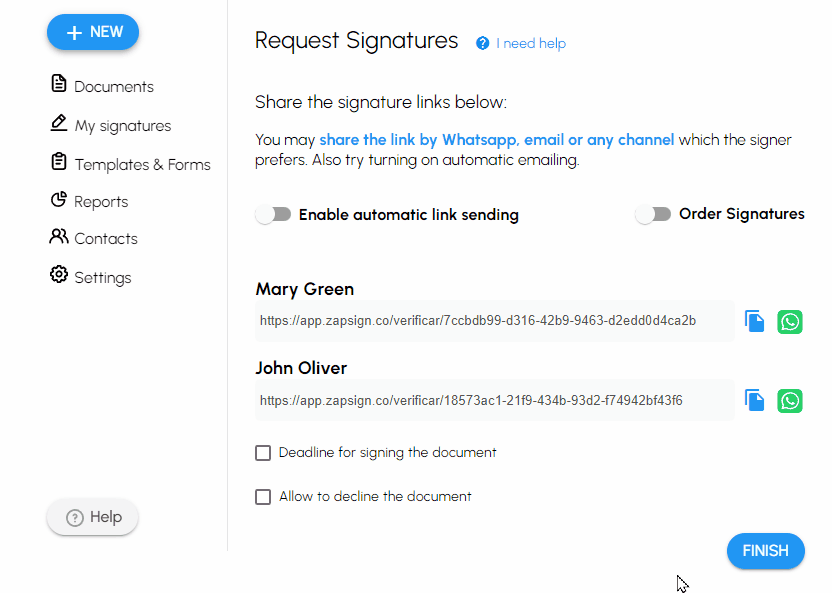This screenshot has height=593, width=832.
Task: Create a new document with the NEW button
Action: pyautogui.click(x=92, y=31)
